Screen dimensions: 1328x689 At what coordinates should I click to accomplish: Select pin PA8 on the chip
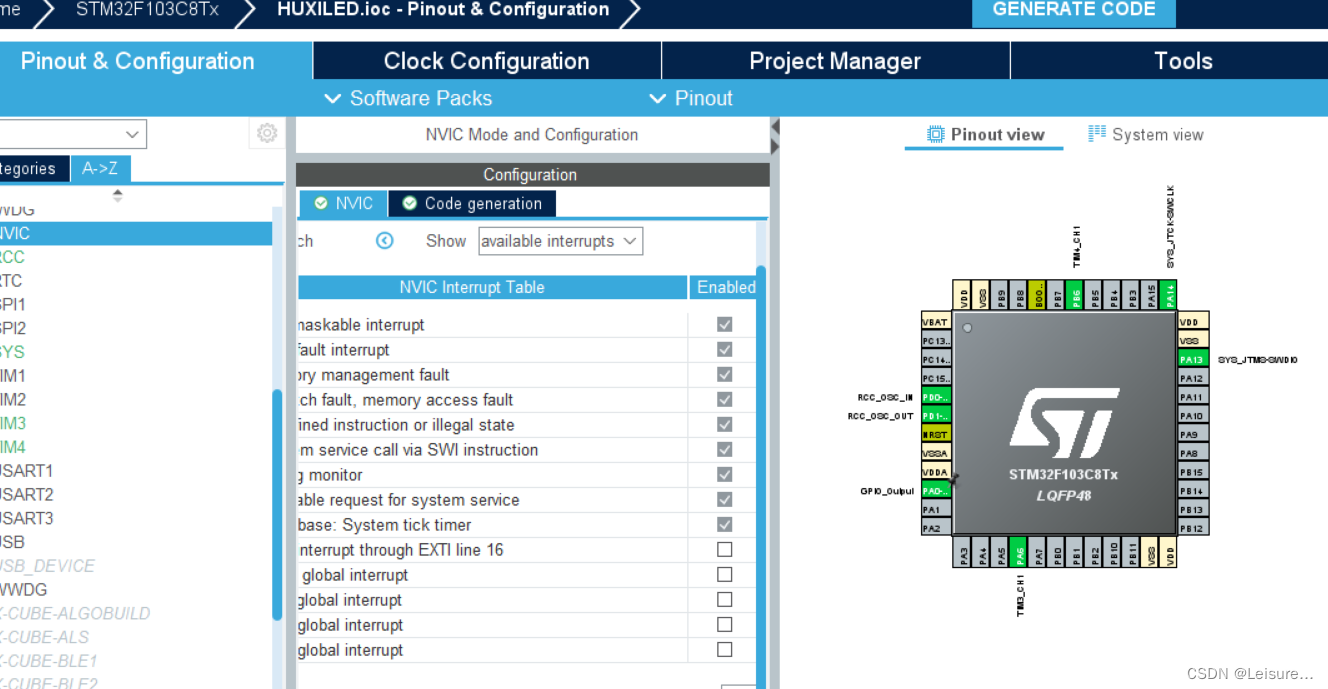1192,453
